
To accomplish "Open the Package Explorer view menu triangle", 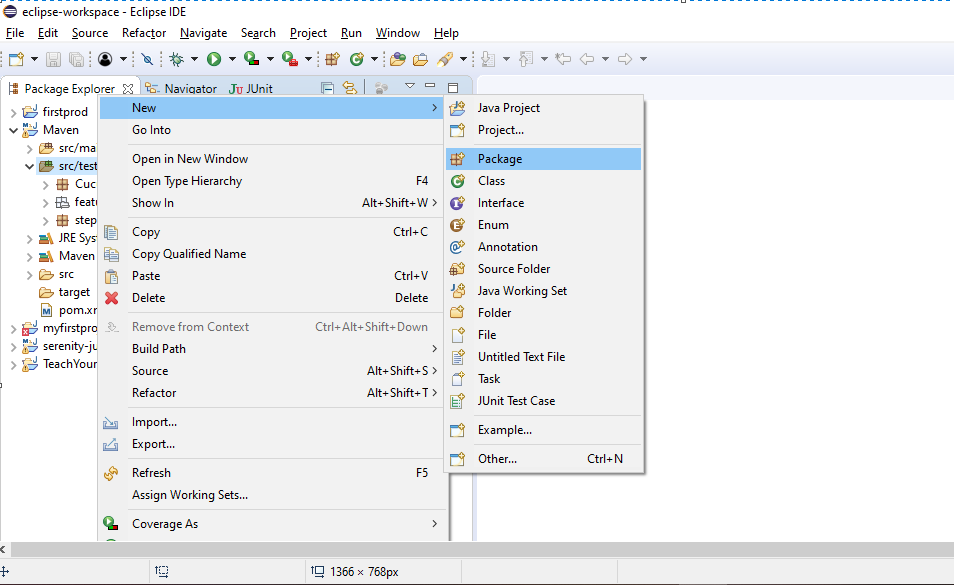I will click(x=409, y=88).
